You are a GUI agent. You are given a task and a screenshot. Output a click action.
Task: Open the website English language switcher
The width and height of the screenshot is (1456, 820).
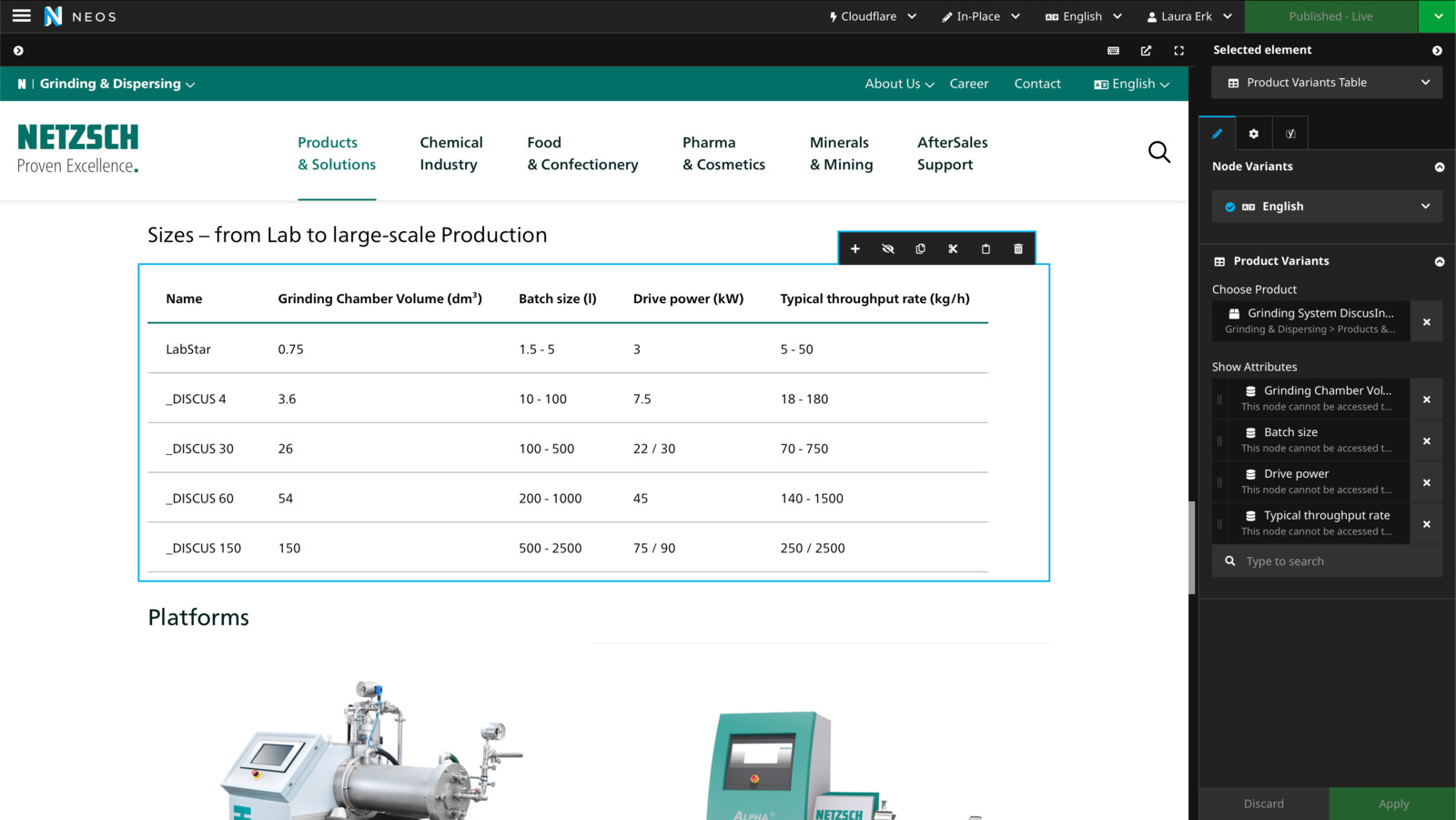(1131, 84)
